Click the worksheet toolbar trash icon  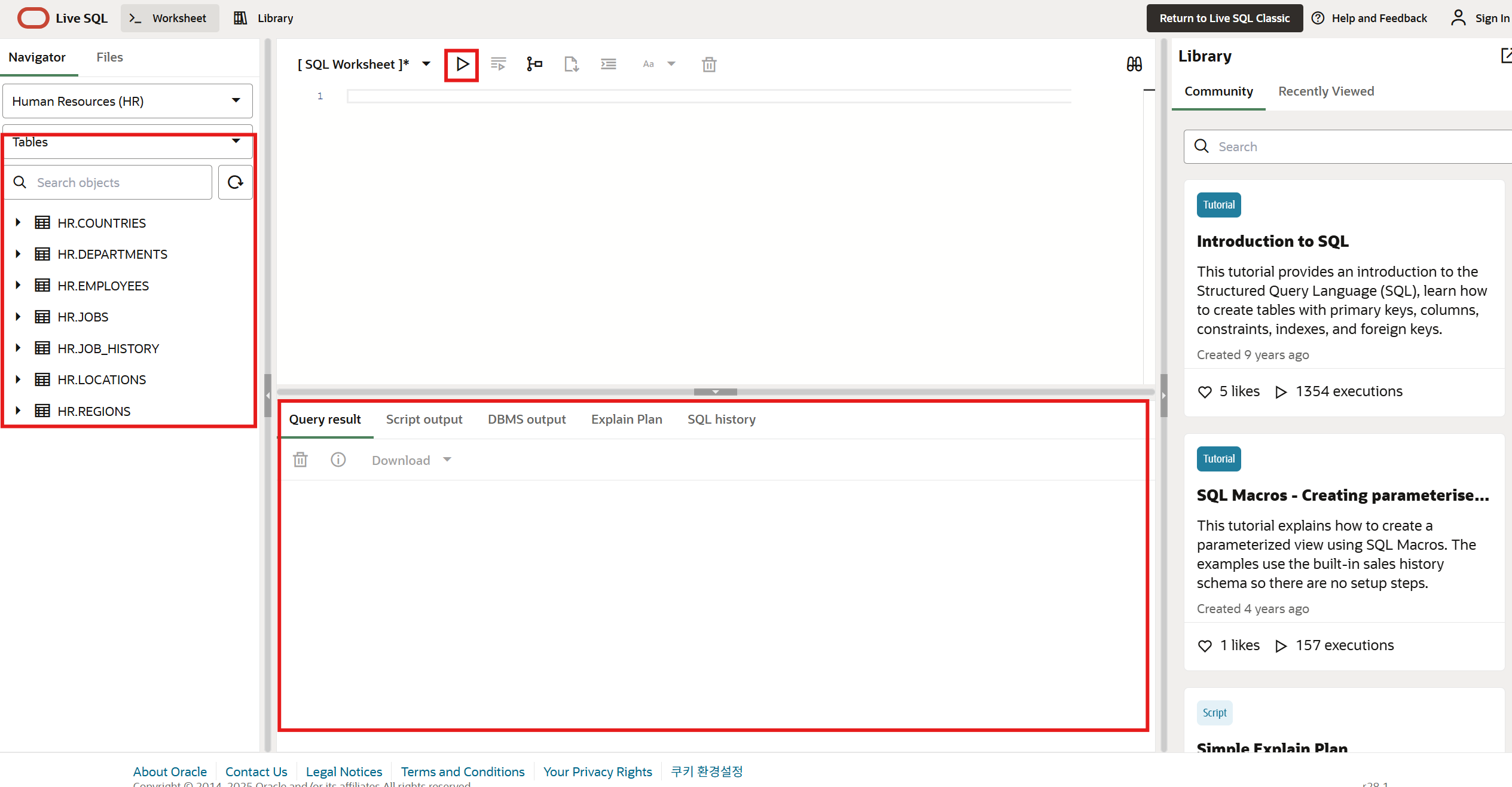(709, 64)
